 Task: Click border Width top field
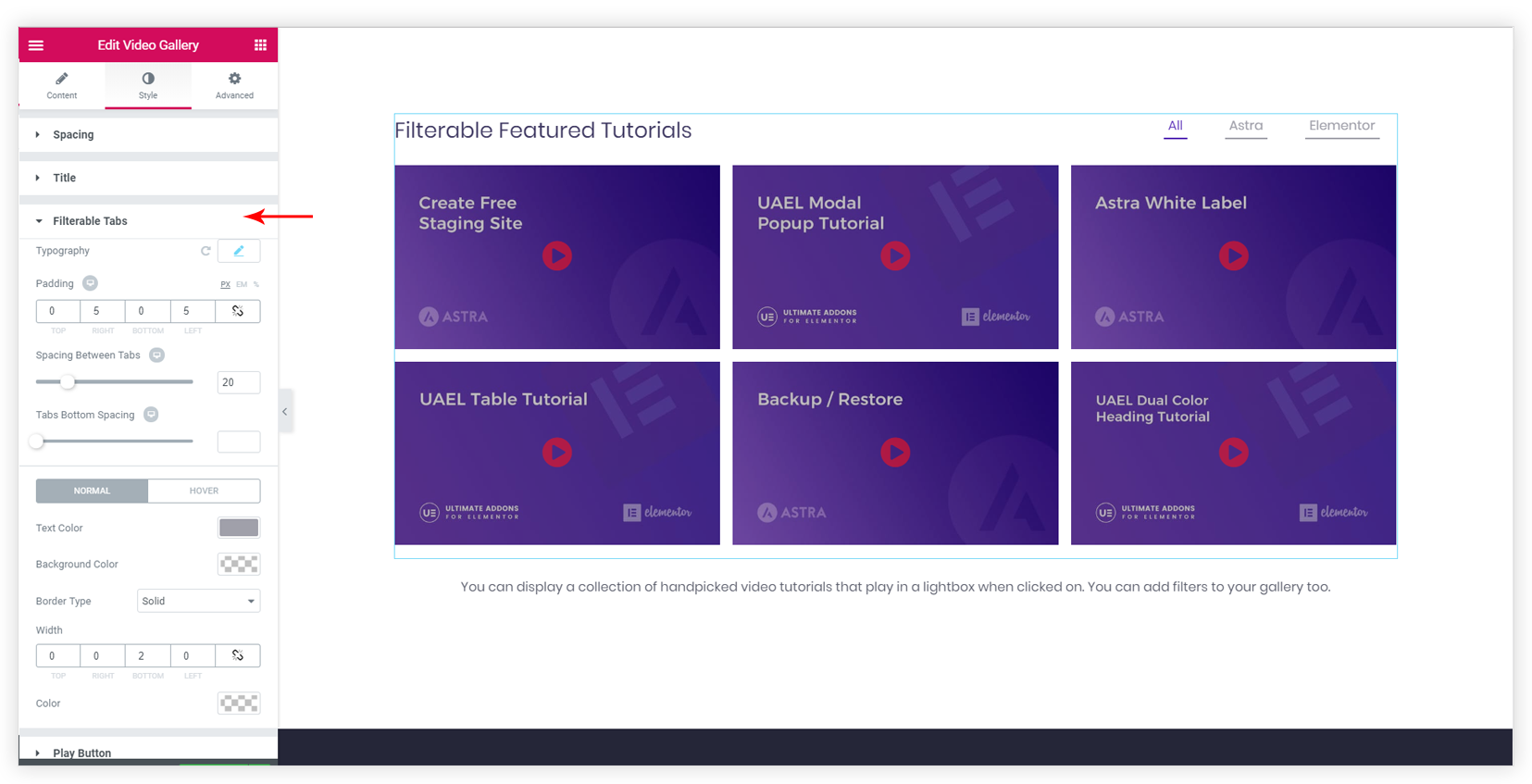(58, 655)
